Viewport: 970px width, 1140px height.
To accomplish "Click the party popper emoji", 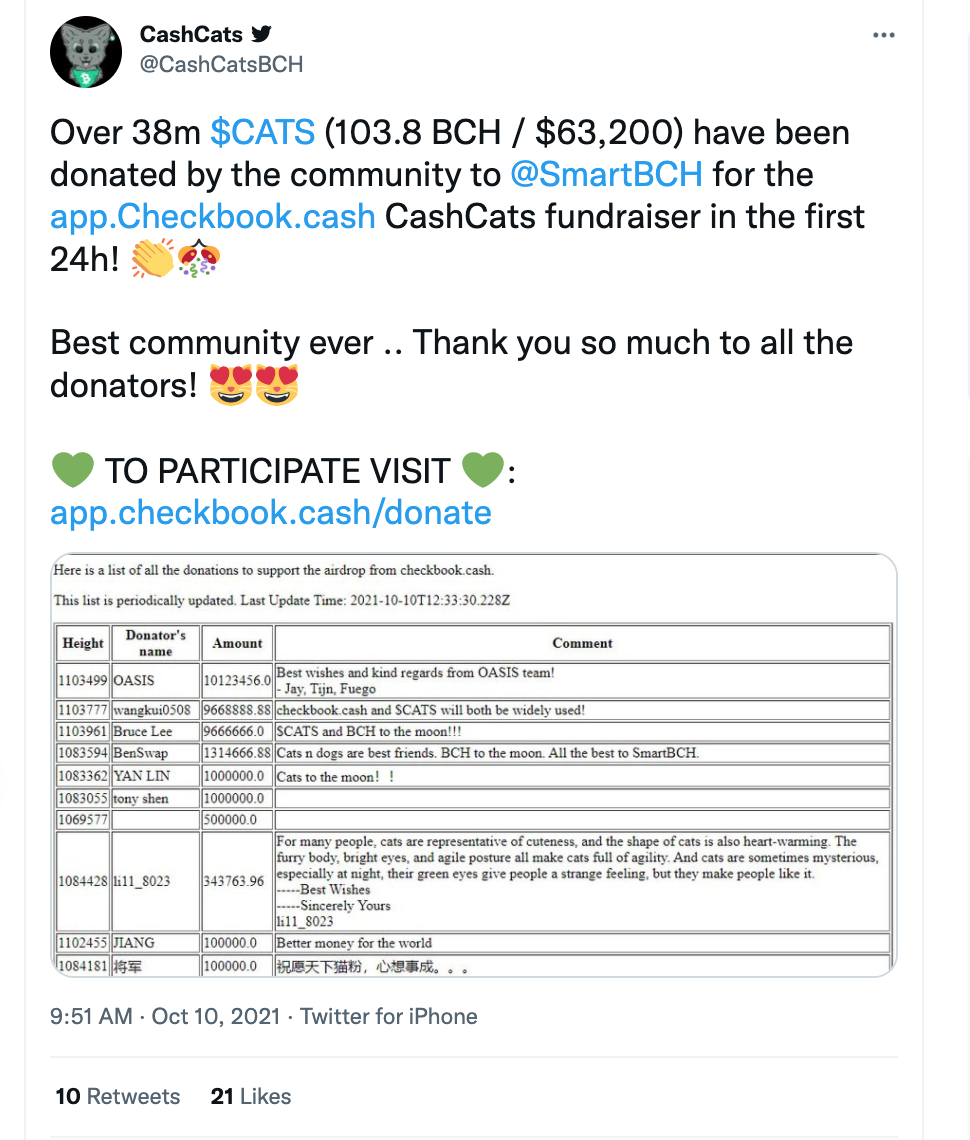I will point(199,260).
